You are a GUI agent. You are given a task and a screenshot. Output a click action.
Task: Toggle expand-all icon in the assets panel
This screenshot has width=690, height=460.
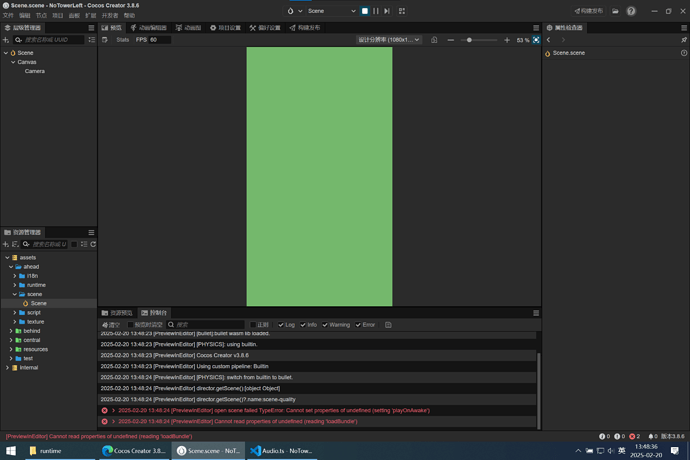point(84,244)
